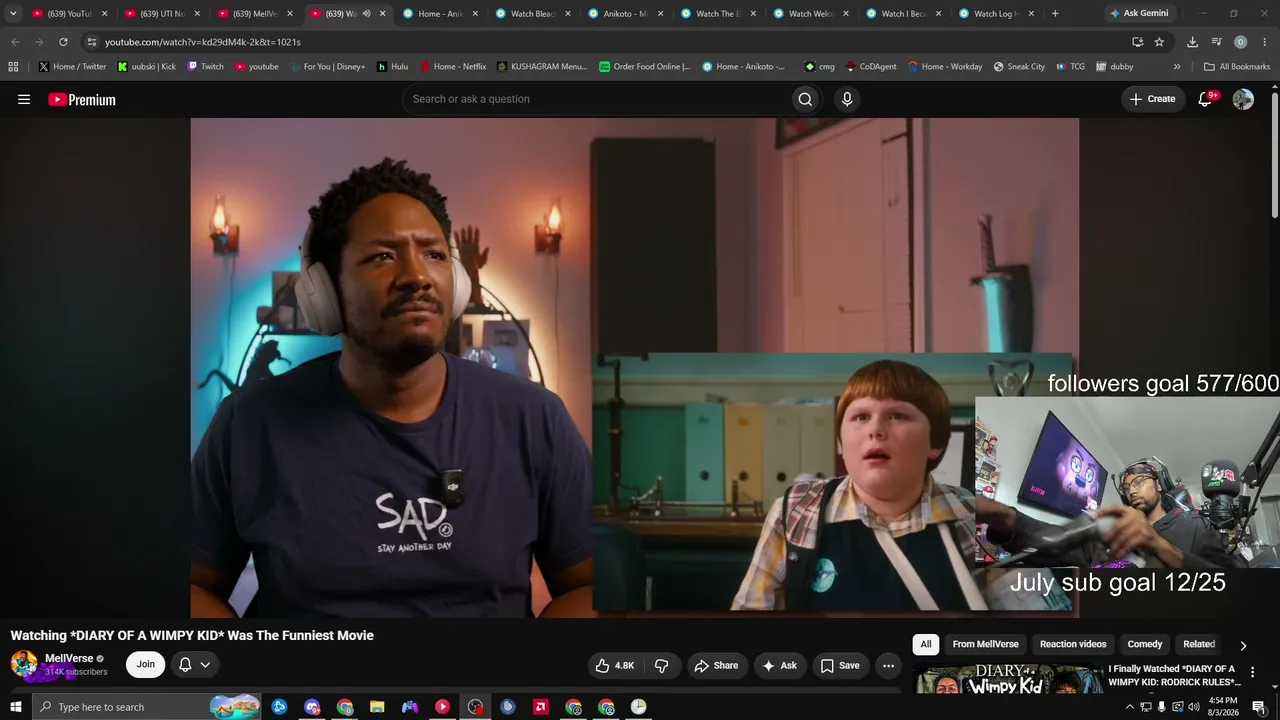Join the MellVerse channel membership
Screen dimensions: 1280x720
(146, 665)
